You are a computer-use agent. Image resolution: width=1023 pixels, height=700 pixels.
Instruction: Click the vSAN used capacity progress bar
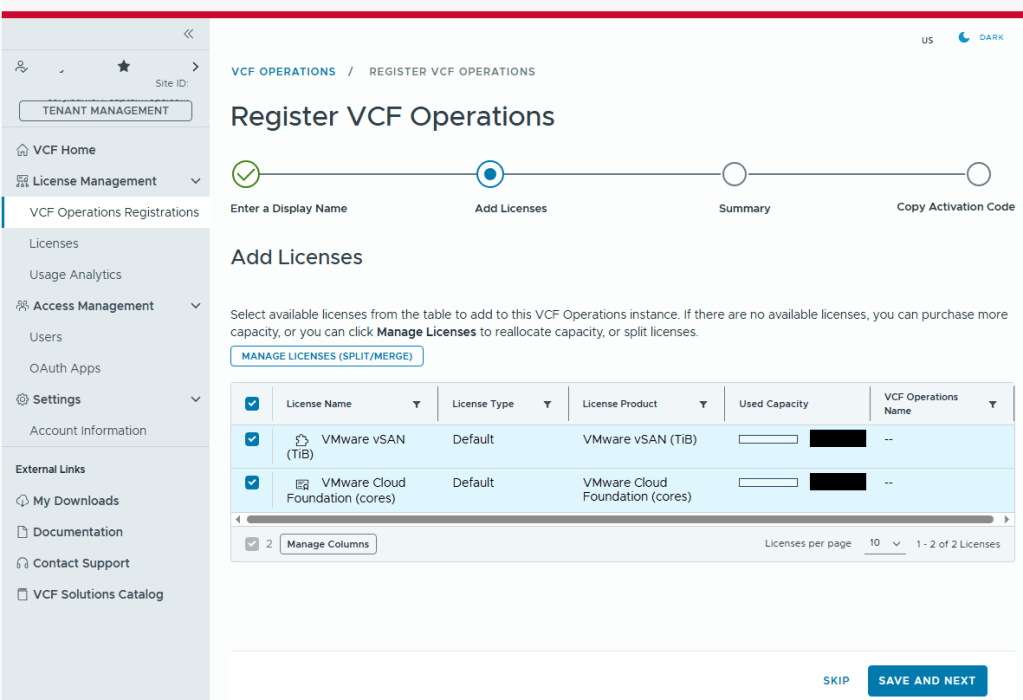(768, 439)
